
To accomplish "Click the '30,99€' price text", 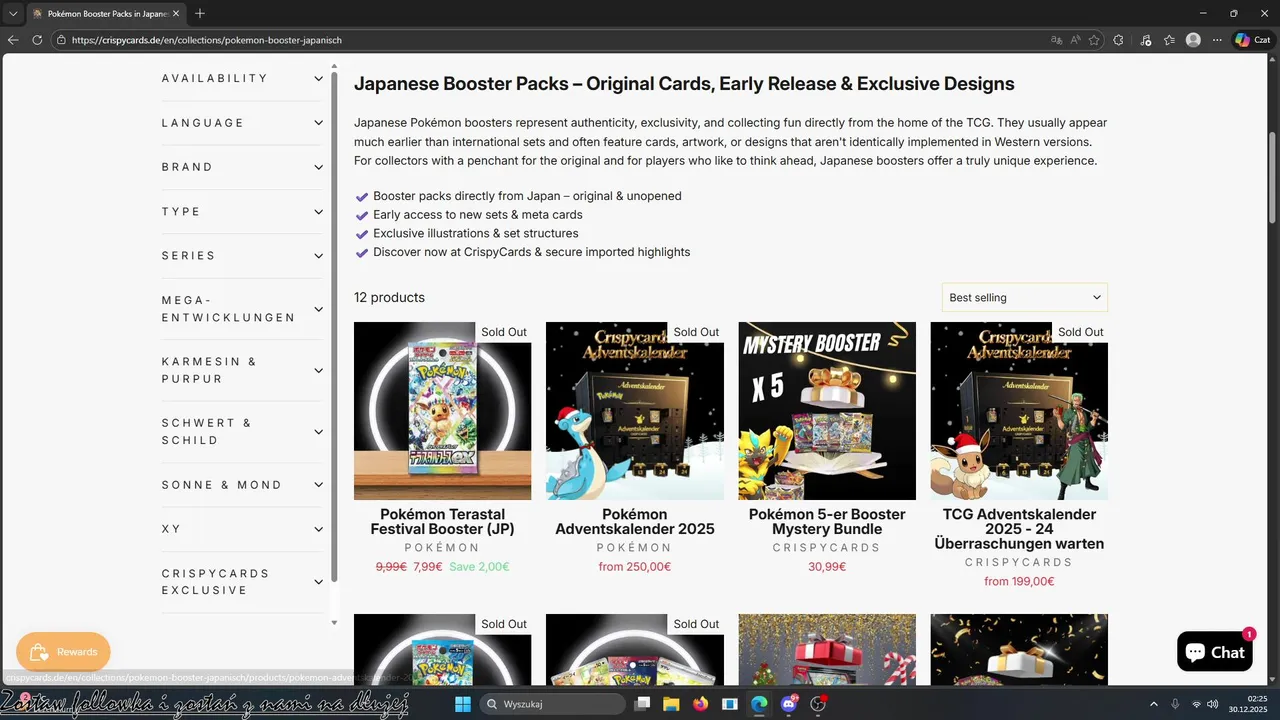I will [x=827, y=566].
